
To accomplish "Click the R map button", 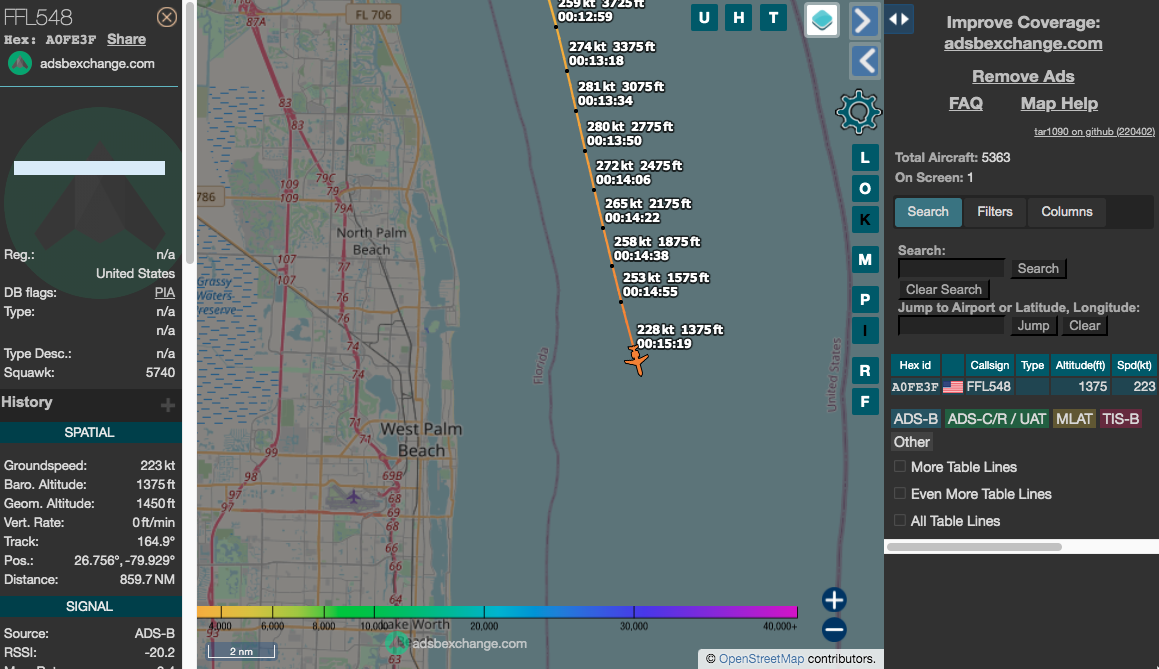I will point(865,370).
